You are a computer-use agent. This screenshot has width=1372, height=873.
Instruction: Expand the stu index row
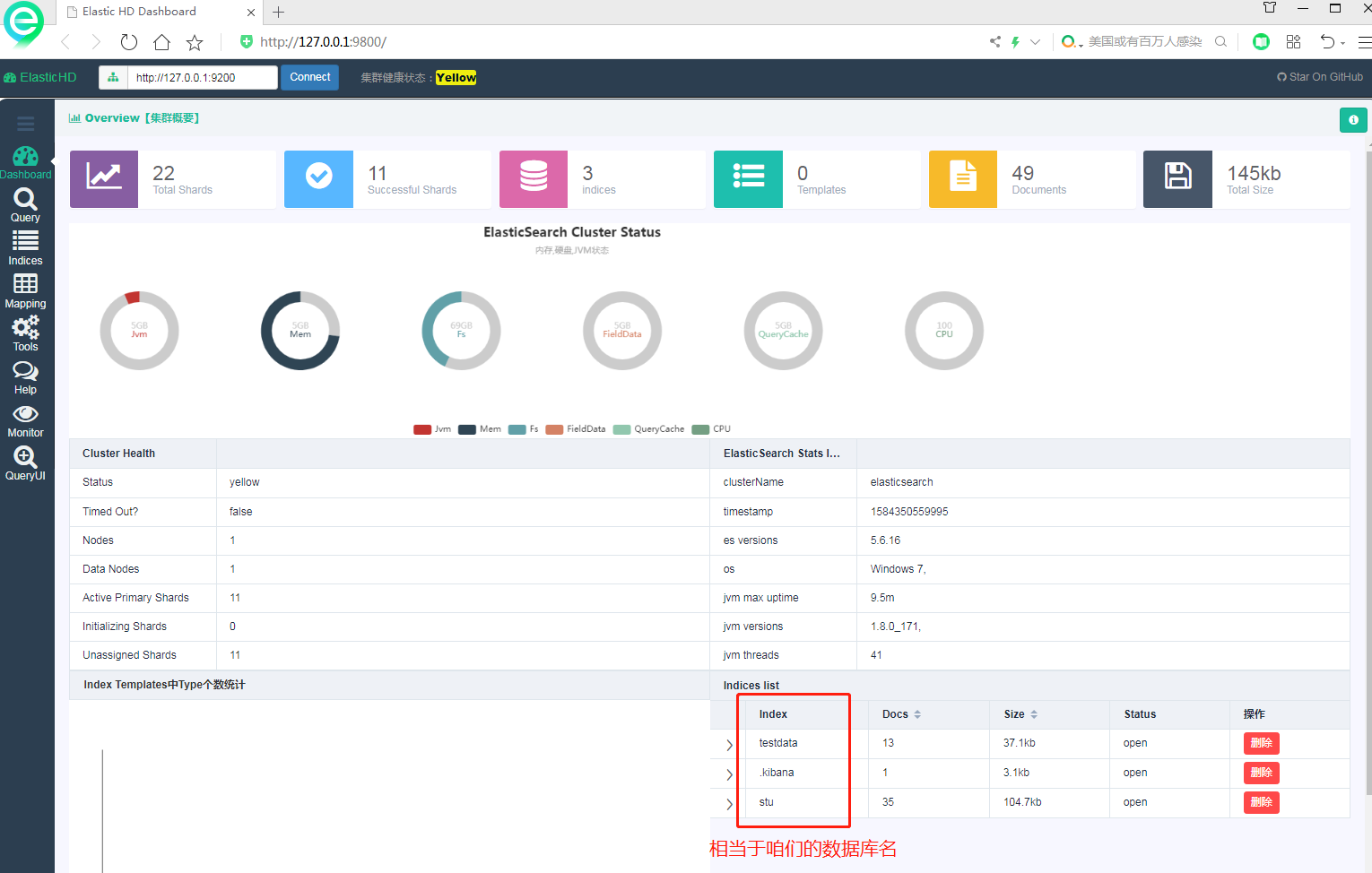point(729,804)
